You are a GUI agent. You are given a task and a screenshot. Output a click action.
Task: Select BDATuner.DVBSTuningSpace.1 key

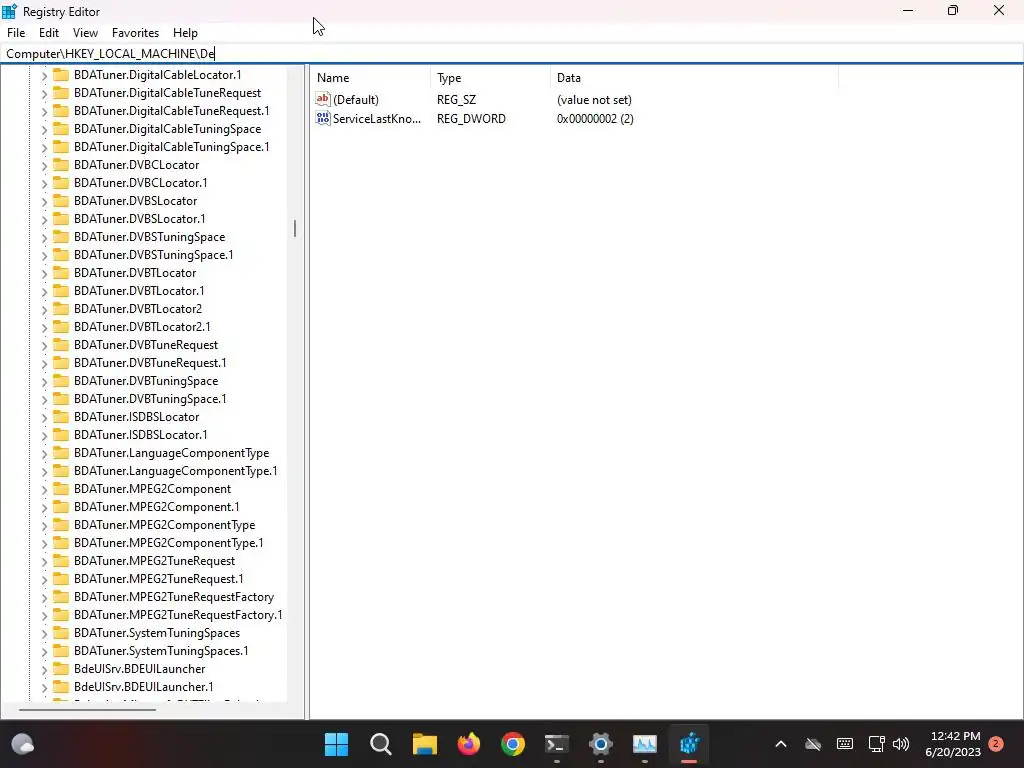[153, 255]
